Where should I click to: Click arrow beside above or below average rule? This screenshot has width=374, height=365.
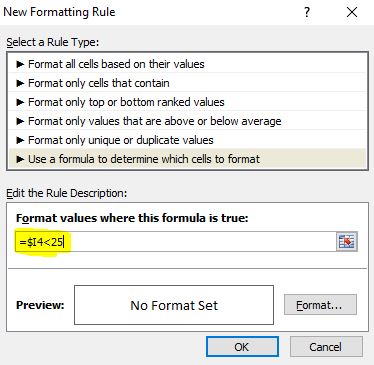[x=20, y=121]
